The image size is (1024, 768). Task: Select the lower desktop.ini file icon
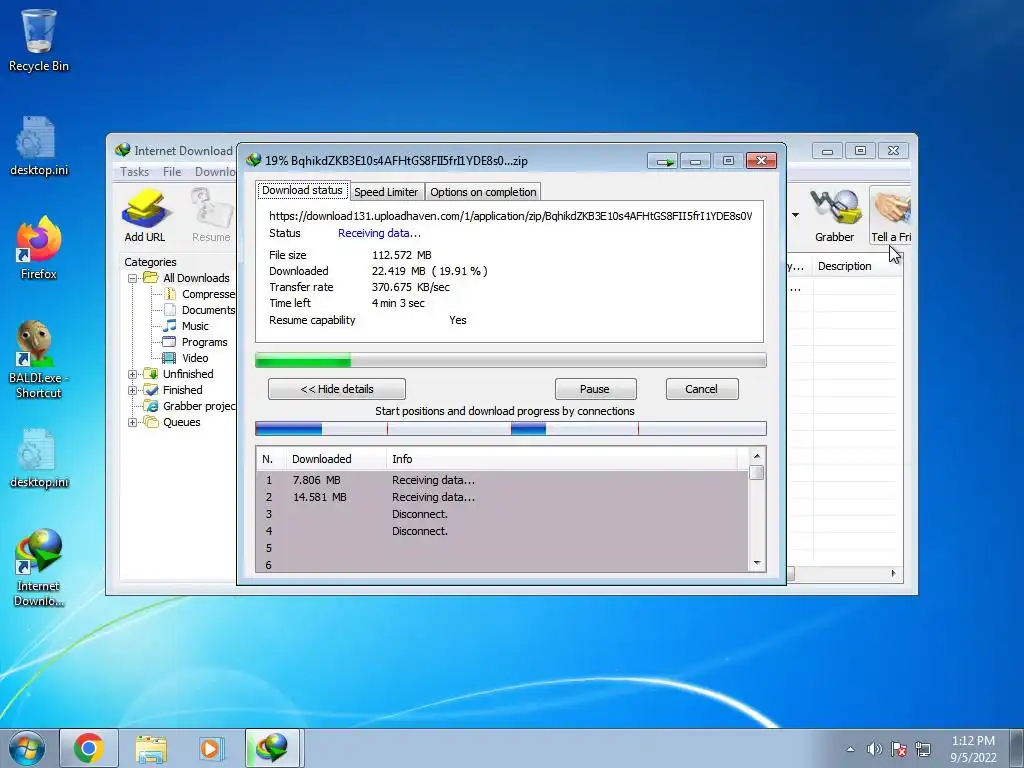pyautogui.click(x=39, y=458)
